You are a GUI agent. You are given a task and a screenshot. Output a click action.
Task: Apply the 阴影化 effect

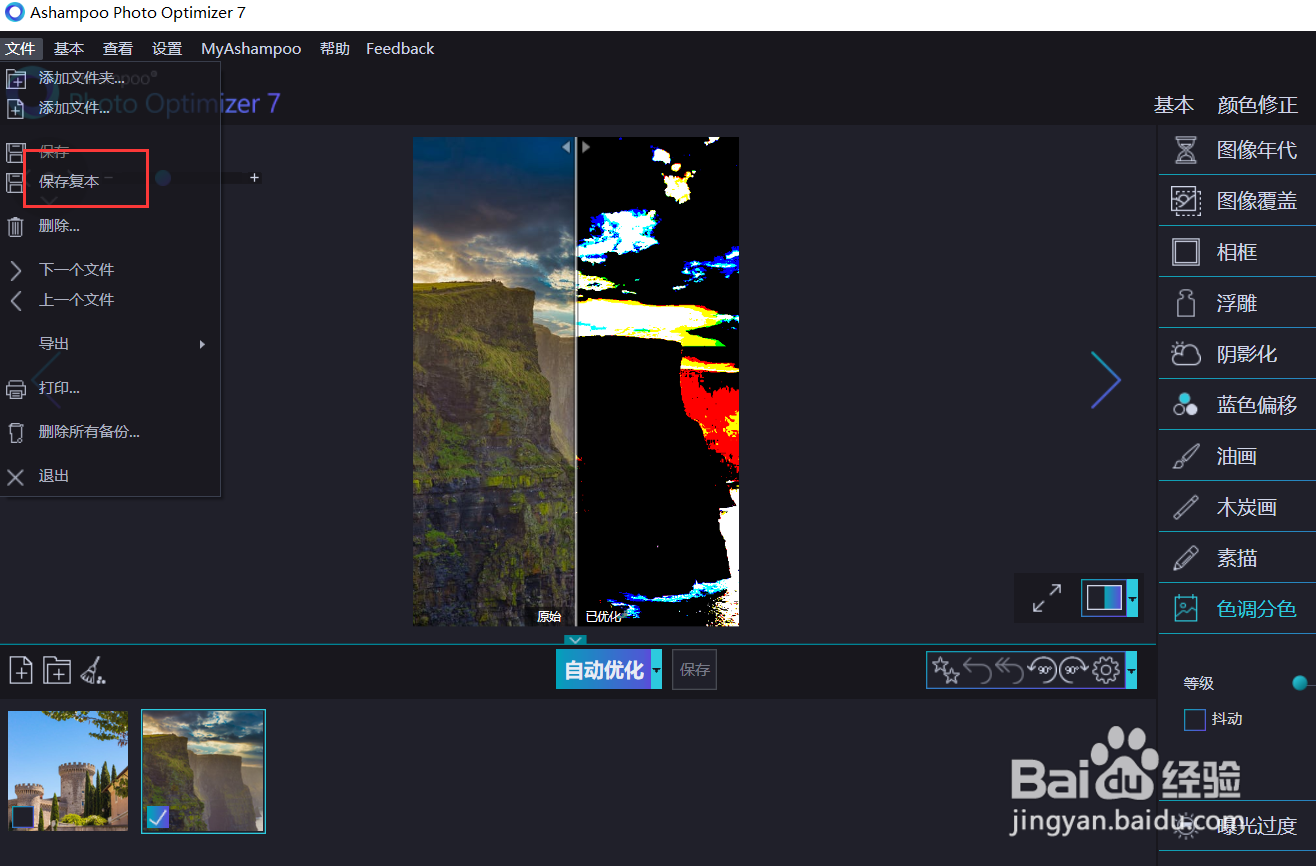(x=1238, y=354)
